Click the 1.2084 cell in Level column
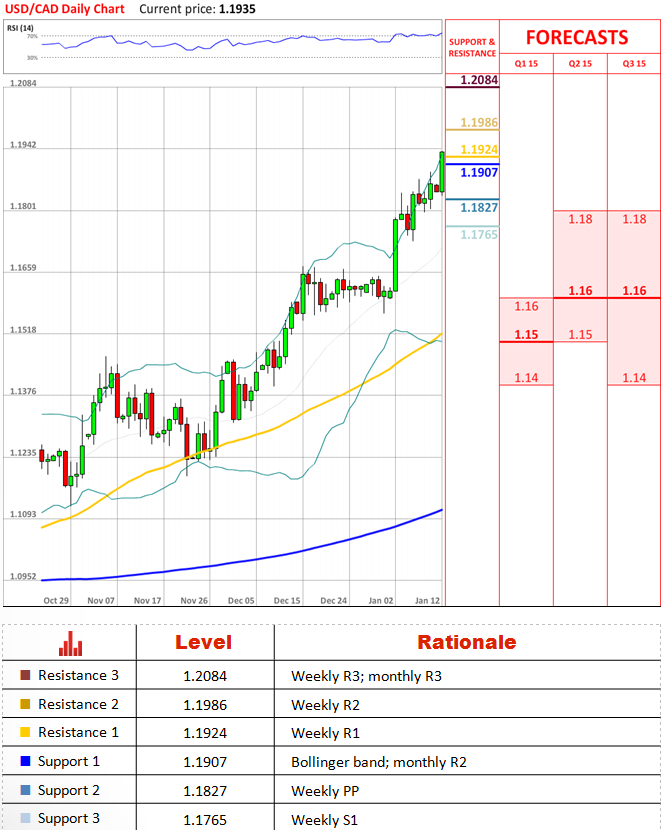Viewport: 664px width, 830px height. [x=205, y=676]
